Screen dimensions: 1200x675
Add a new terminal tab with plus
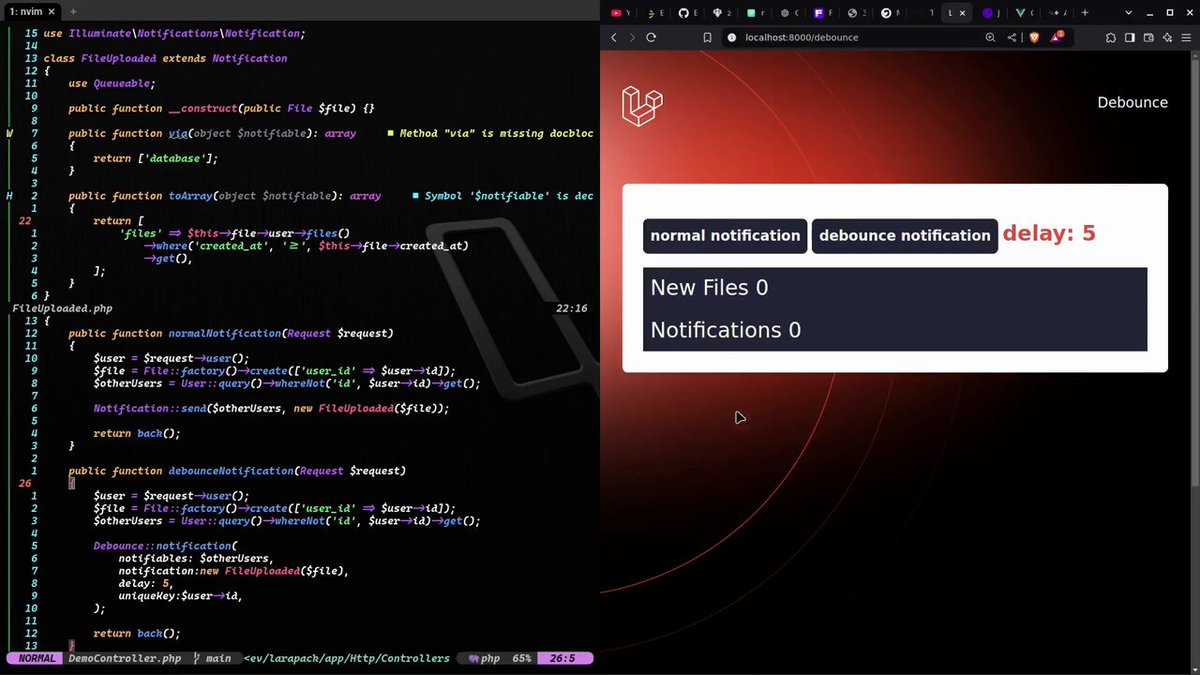tap(73, 11)
